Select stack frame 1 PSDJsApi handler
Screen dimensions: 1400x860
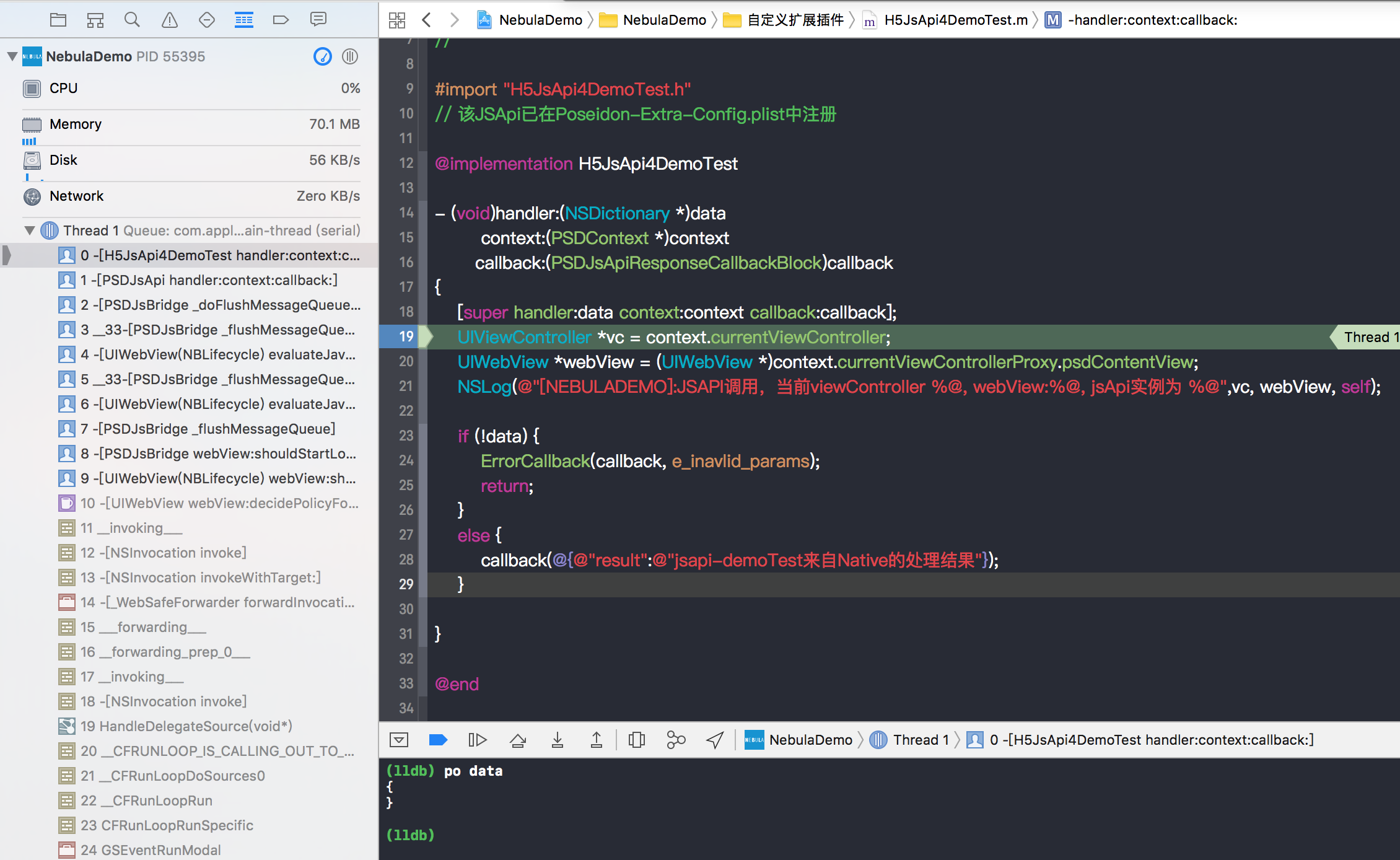tap(208, 280)
